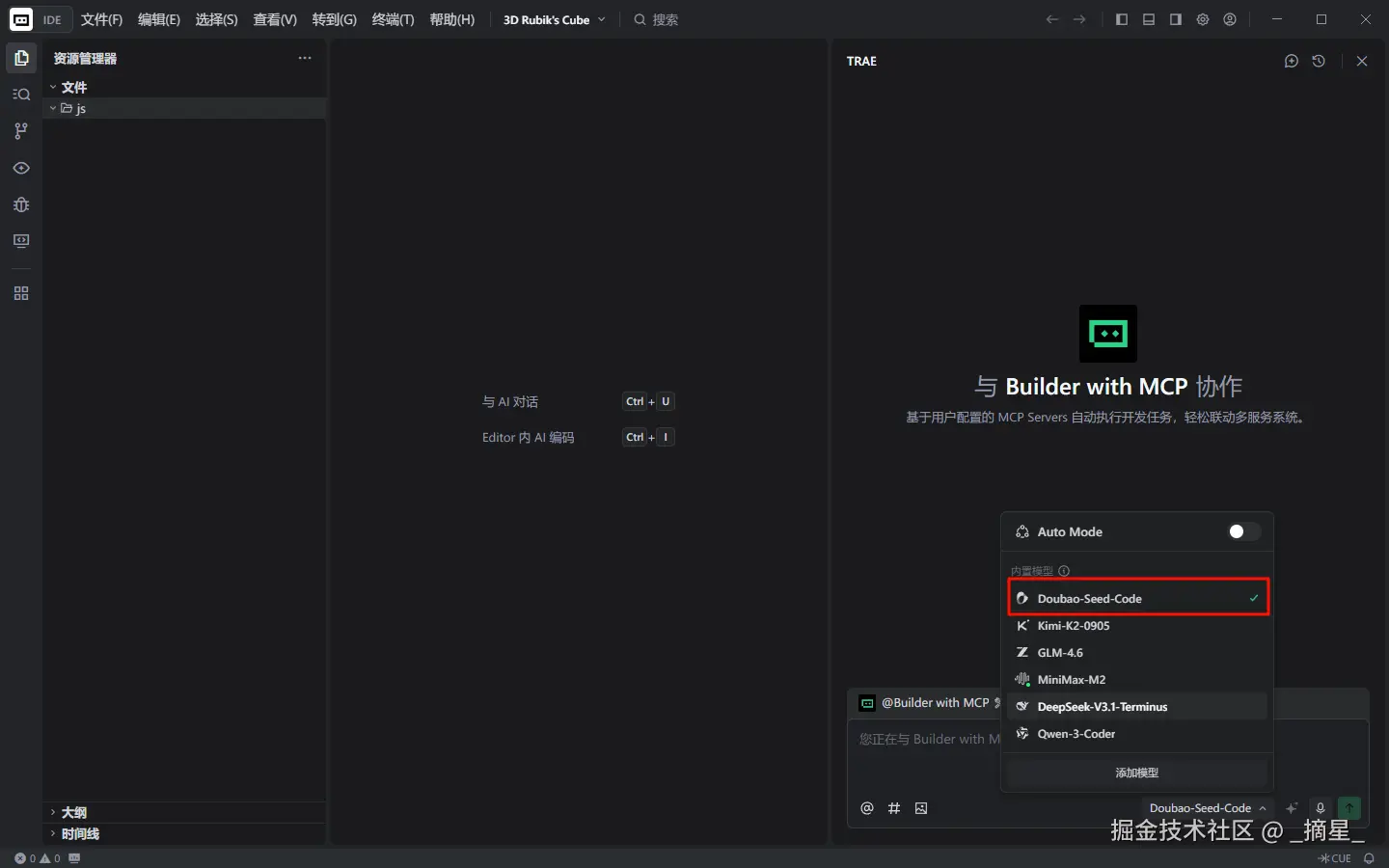Open the 3D Rubik's Cube project dropdown

pyautogui.click(x=555, y=19)
